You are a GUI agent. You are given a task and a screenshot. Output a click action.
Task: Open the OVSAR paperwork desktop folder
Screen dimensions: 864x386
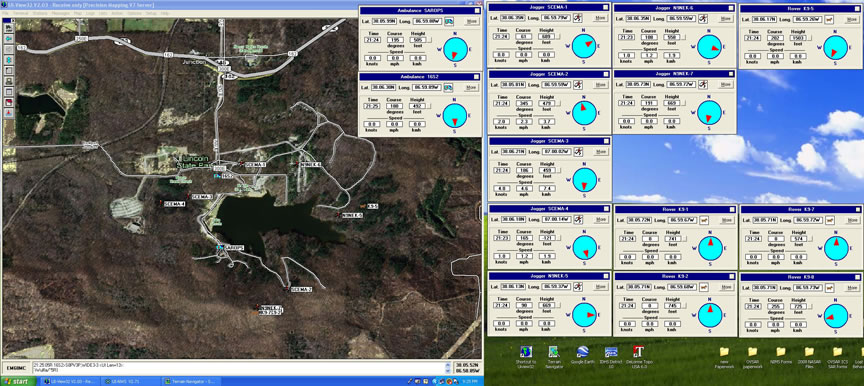752,358
